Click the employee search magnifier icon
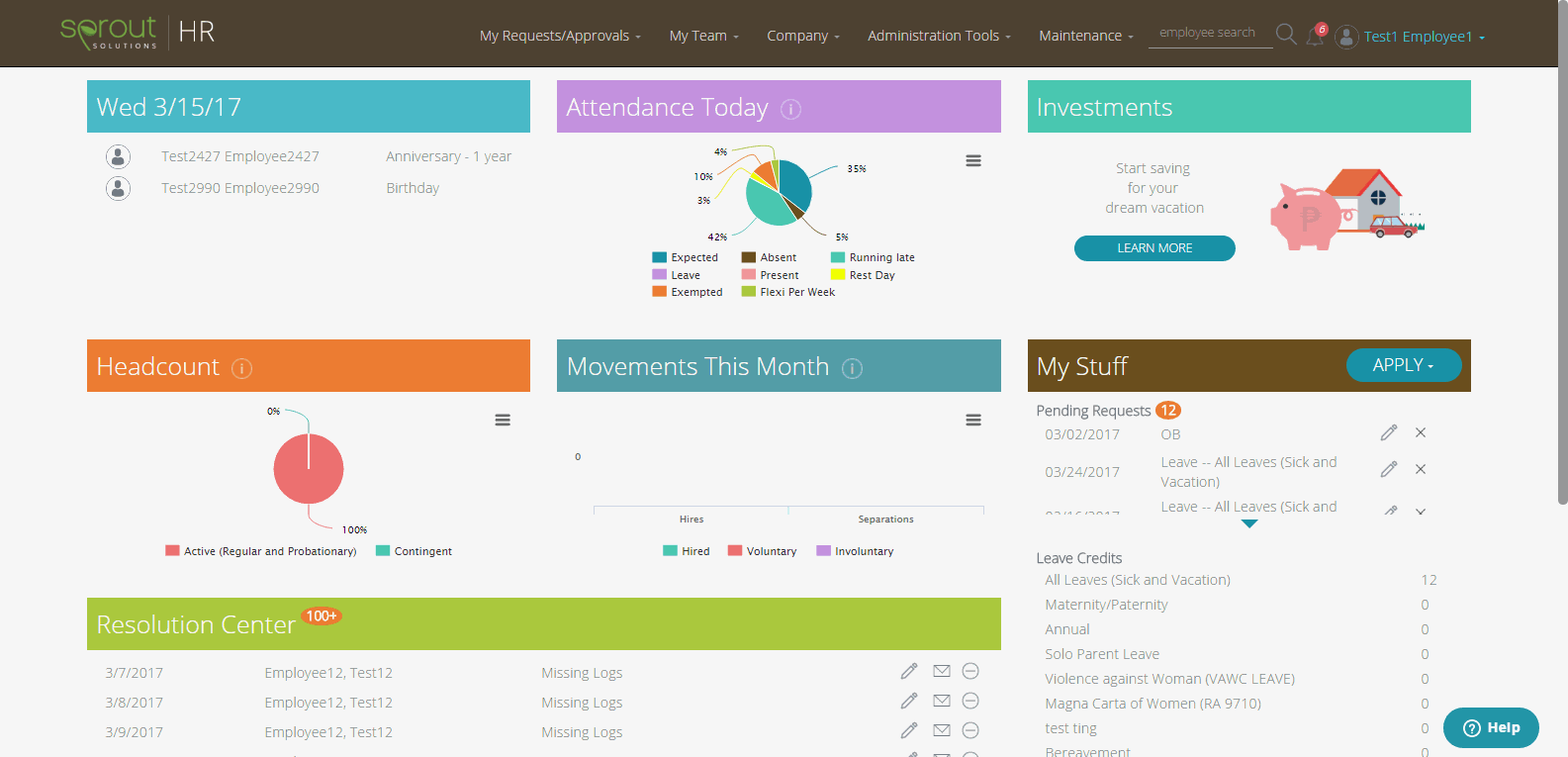The height and width of the screenshot is (757, 1568). point(1286,34)
